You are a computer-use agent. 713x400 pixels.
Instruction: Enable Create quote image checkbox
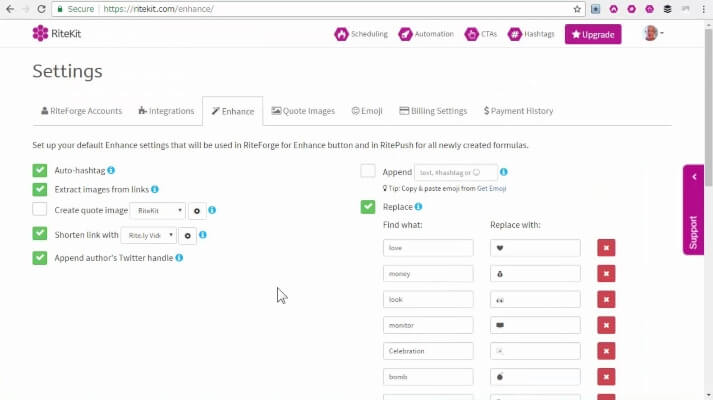coord(40,209)
